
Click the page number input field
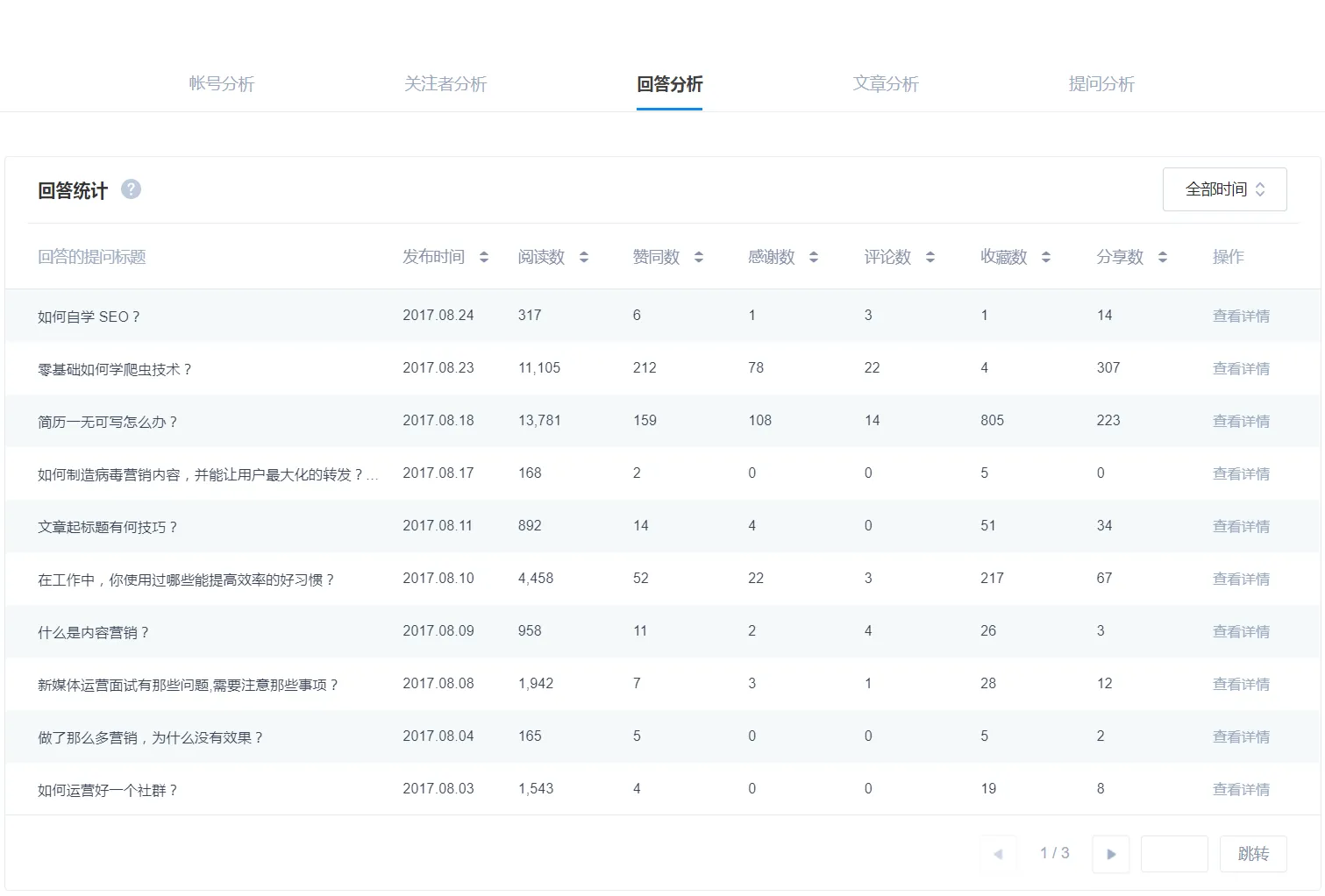coord(1174,854)
